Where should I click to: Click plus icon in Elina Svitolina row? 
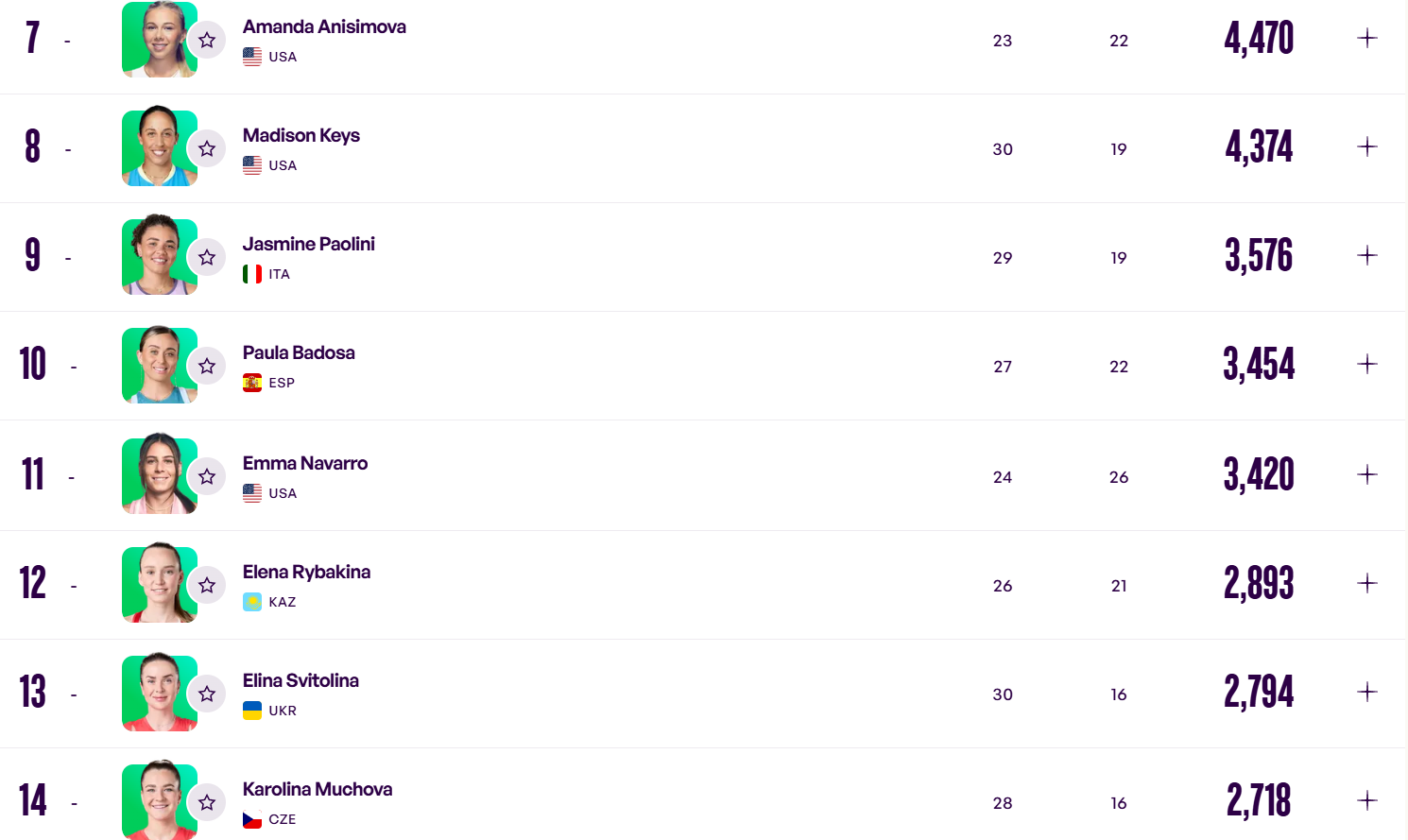click(x=1367, y=692)
